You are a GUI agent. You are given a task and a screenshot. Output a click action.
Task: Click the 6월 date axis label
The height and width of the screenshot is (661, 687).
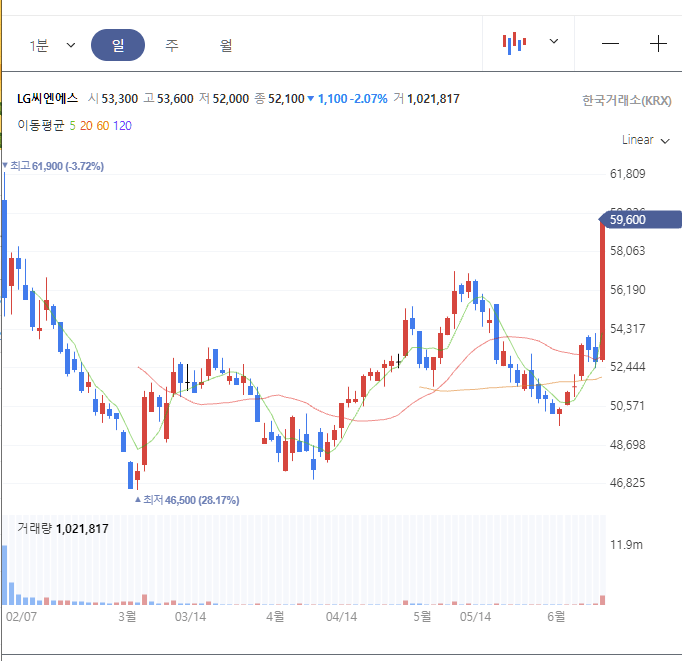(x=556, y=617)
